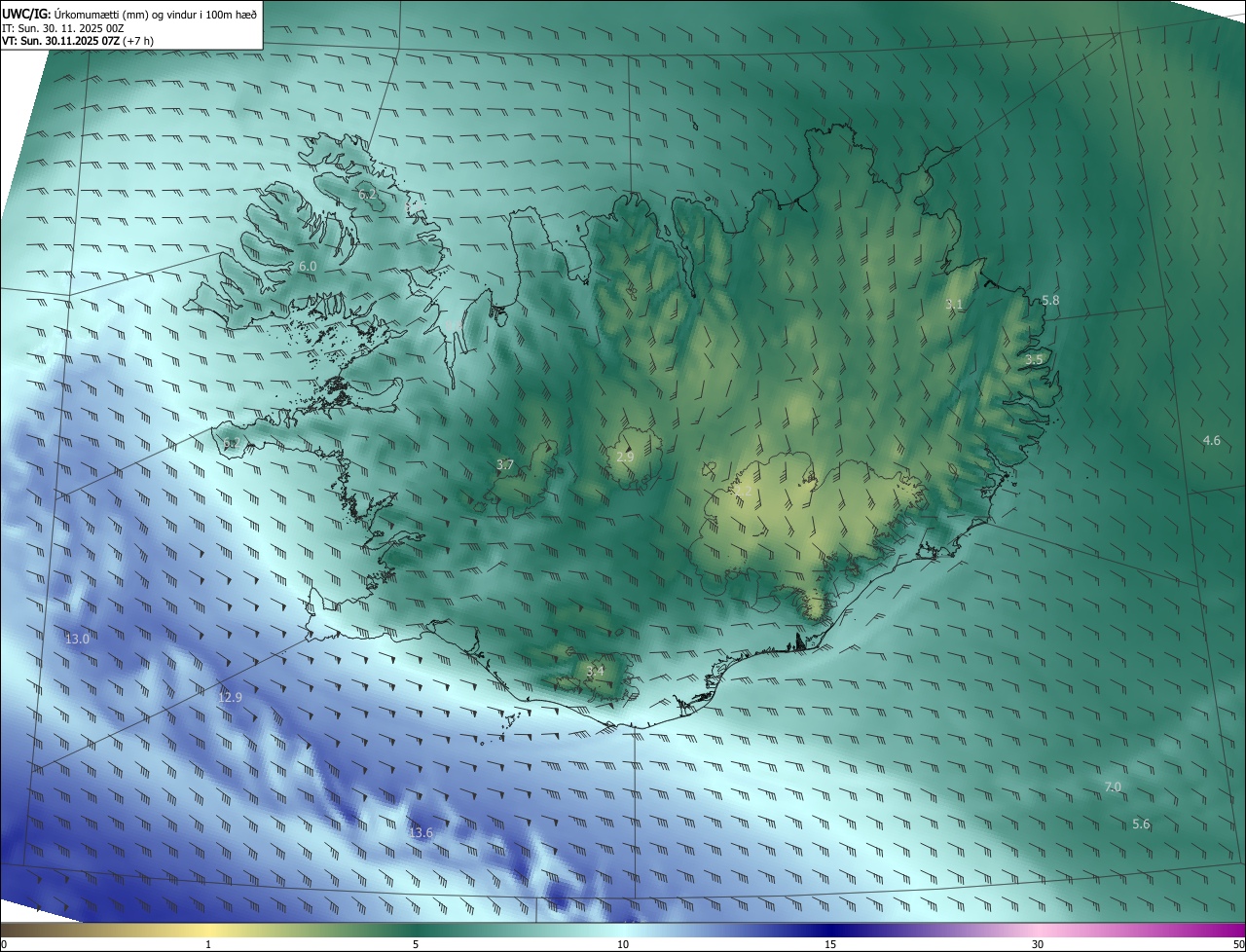Click the 2.9 value inside the central glacier outline
The width and height of the screenshot is (1246, 952).
pyautogui.click(x=625, y=457)
